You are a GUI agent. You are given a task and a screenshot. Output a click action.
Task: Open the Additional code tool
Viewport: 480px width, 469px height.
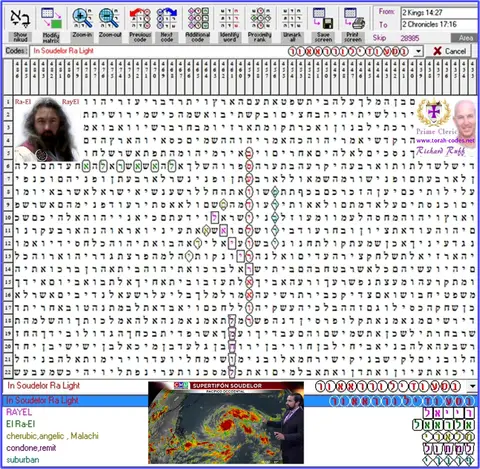[198, 25]
